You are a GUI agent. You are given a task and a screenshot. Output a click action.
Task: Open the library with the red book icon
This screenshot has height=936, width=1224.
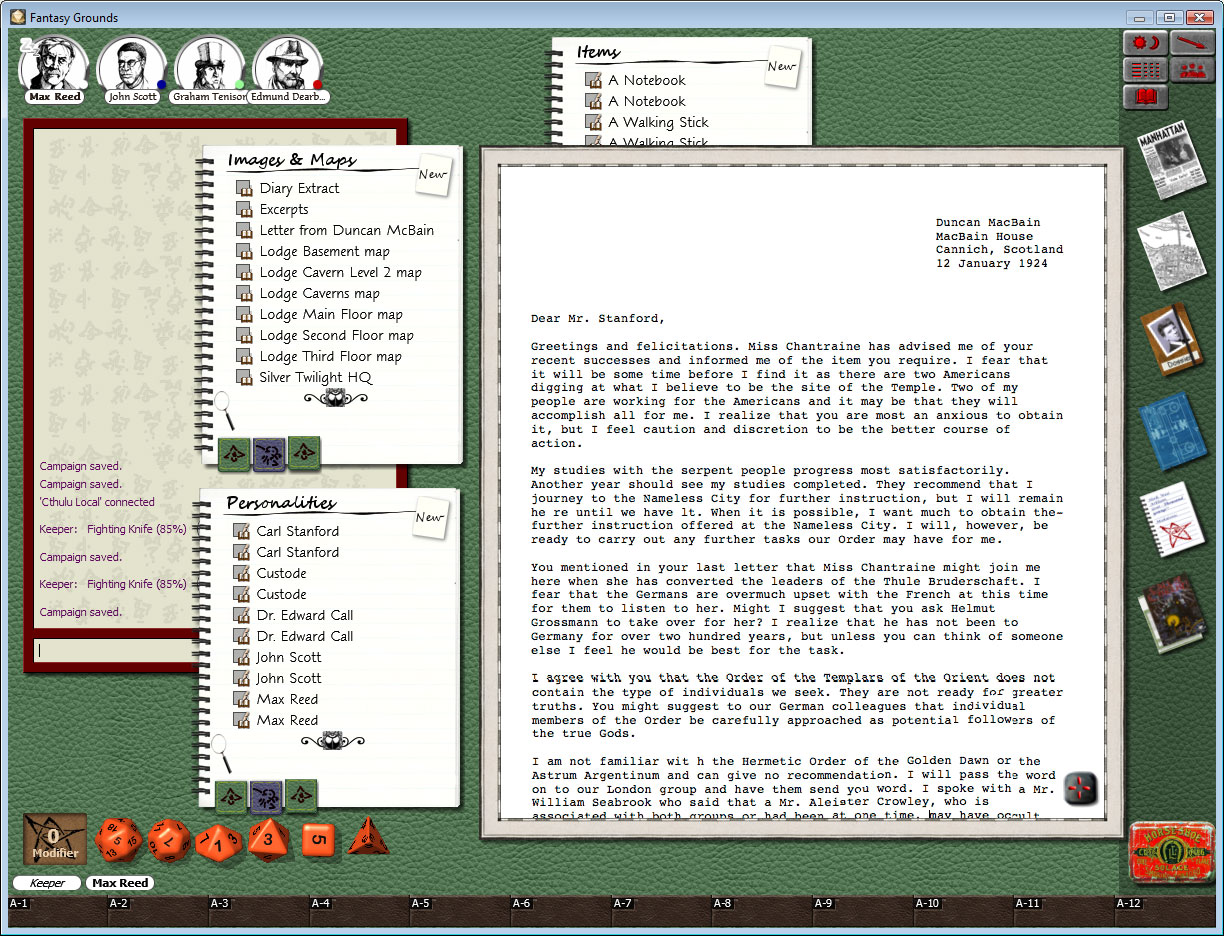pyautogui.click(x=1144, y=97)
